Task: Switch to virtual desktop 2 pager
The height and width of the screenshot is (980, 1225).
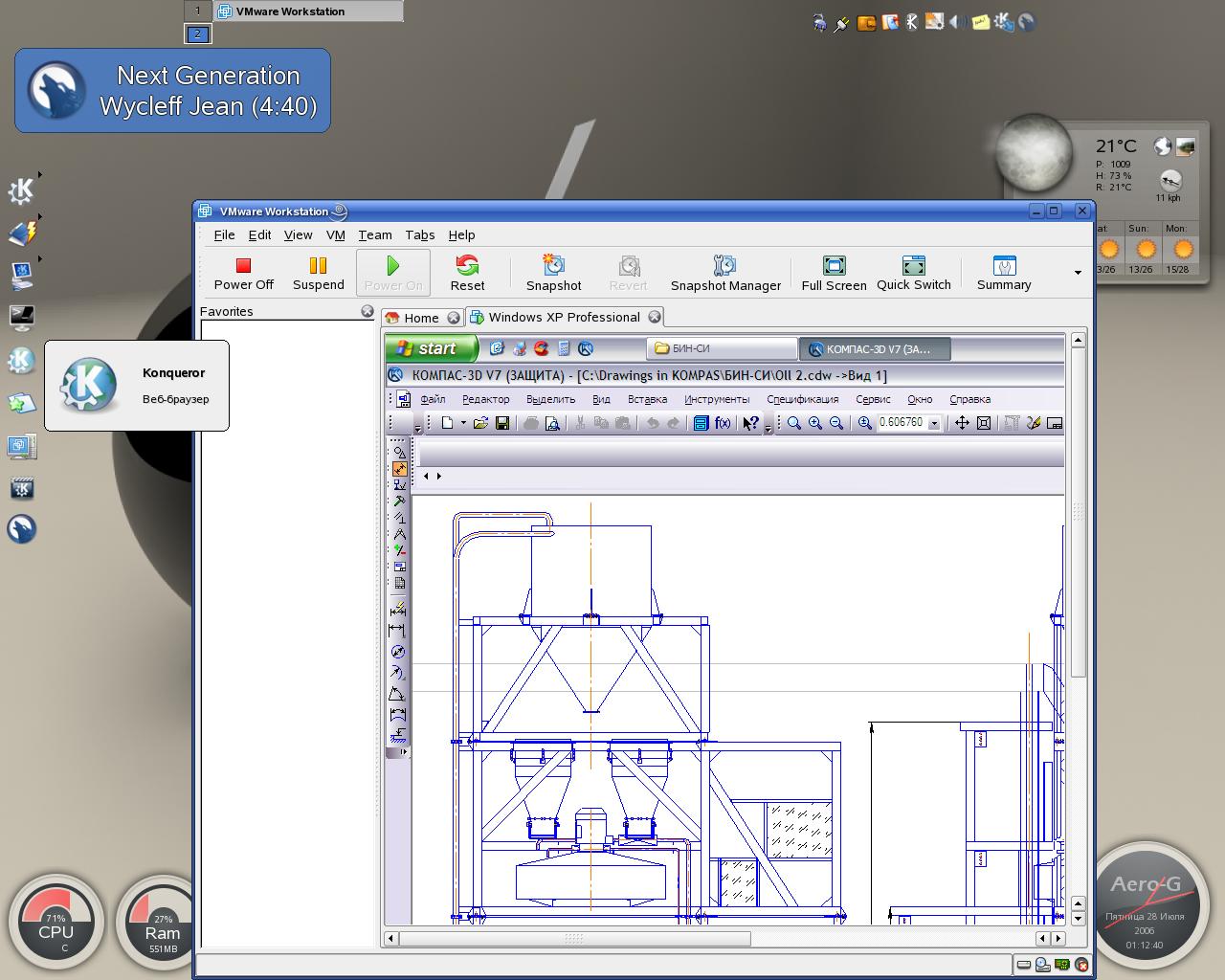Action: click(x=197, y=33)
